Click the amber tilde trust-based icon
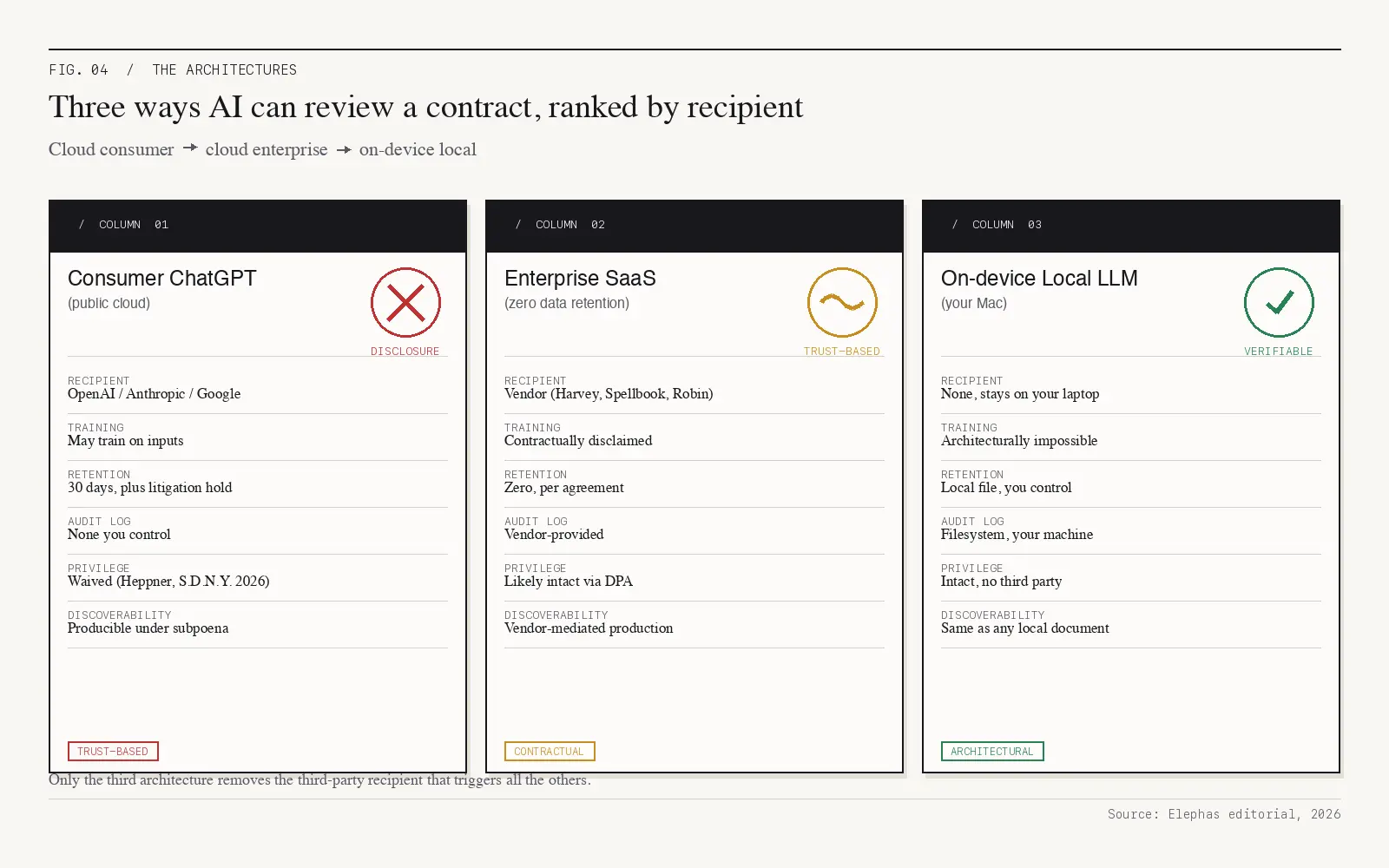This screenshot has width=1389, height=868. 842,302
